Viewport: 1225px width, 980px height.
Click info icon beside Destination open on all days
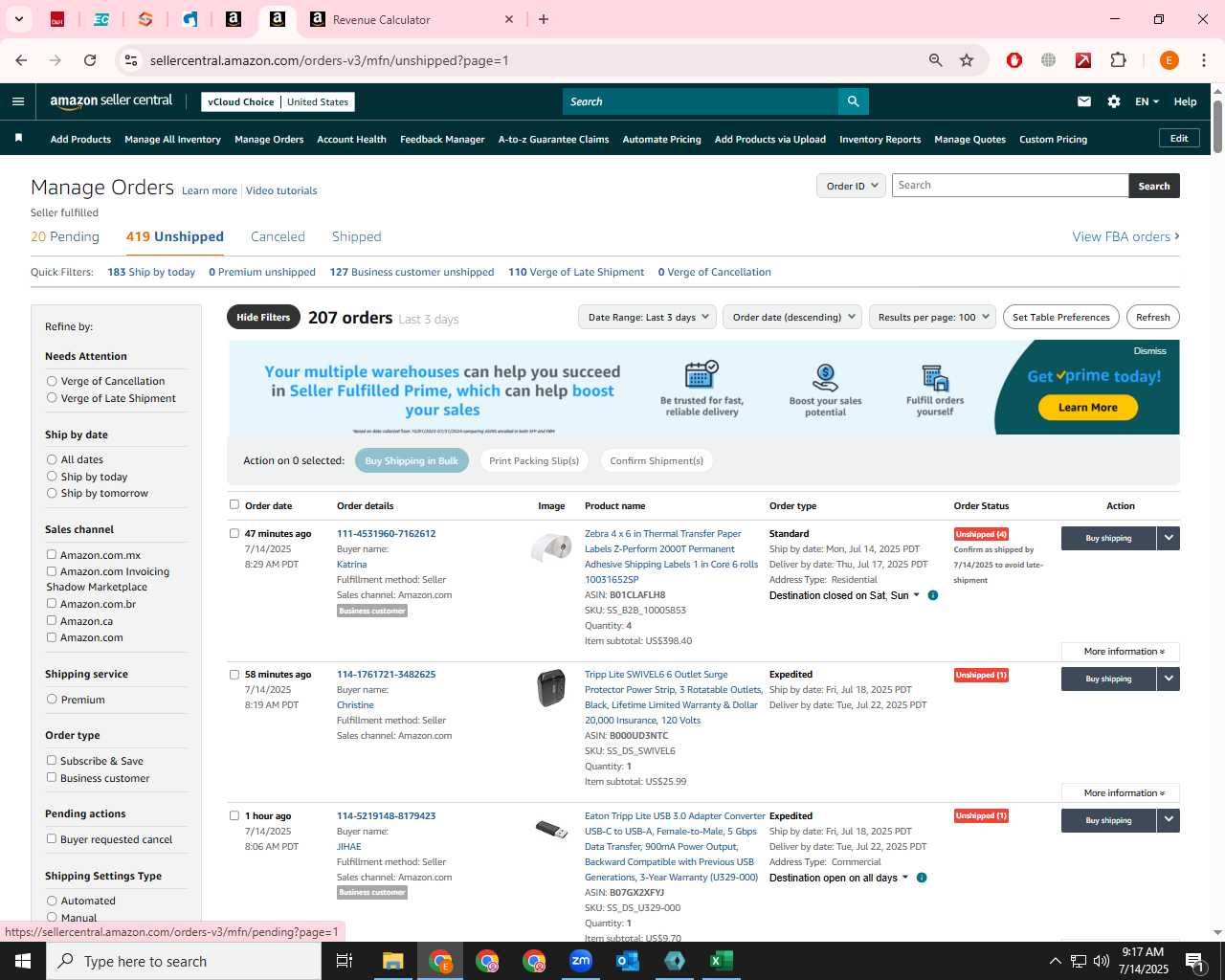pyautogui.click(x=922, y=878)
